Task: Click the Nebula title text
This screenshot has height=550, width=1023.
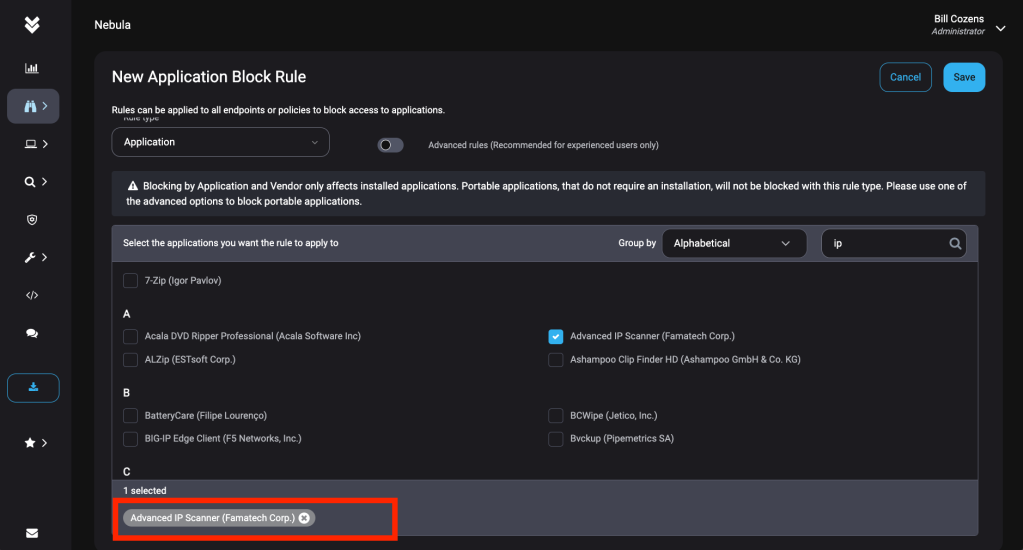Action: tap(112, 25)
